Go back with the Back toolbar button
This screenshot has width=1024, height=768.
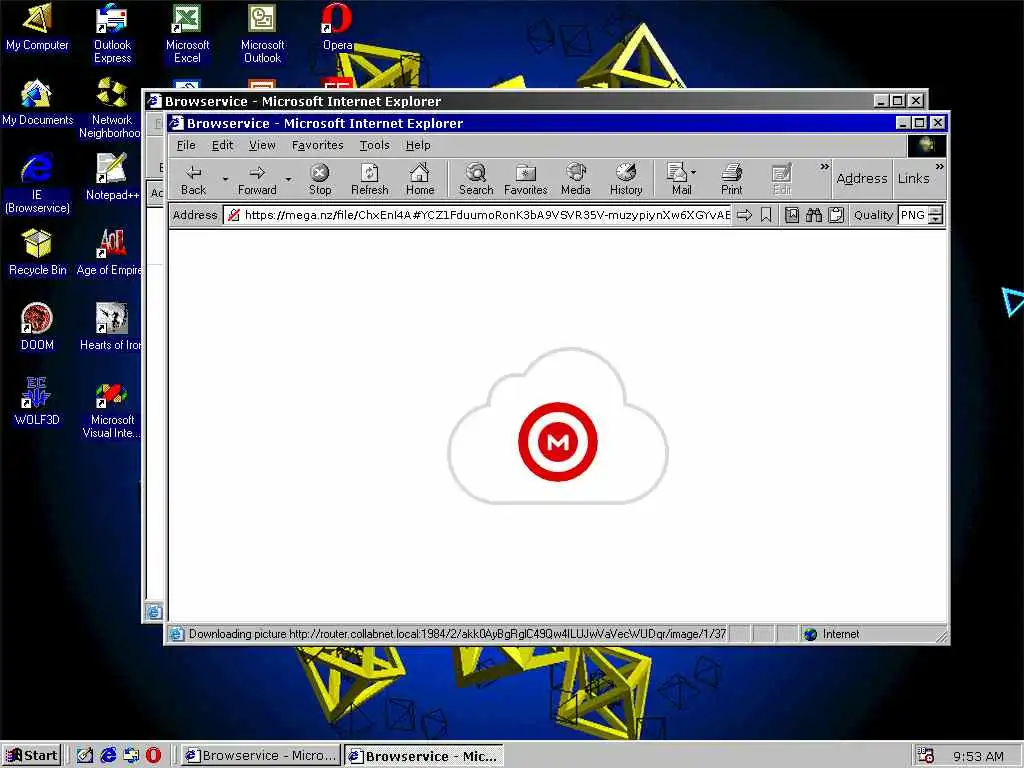[x=193, y=180]
